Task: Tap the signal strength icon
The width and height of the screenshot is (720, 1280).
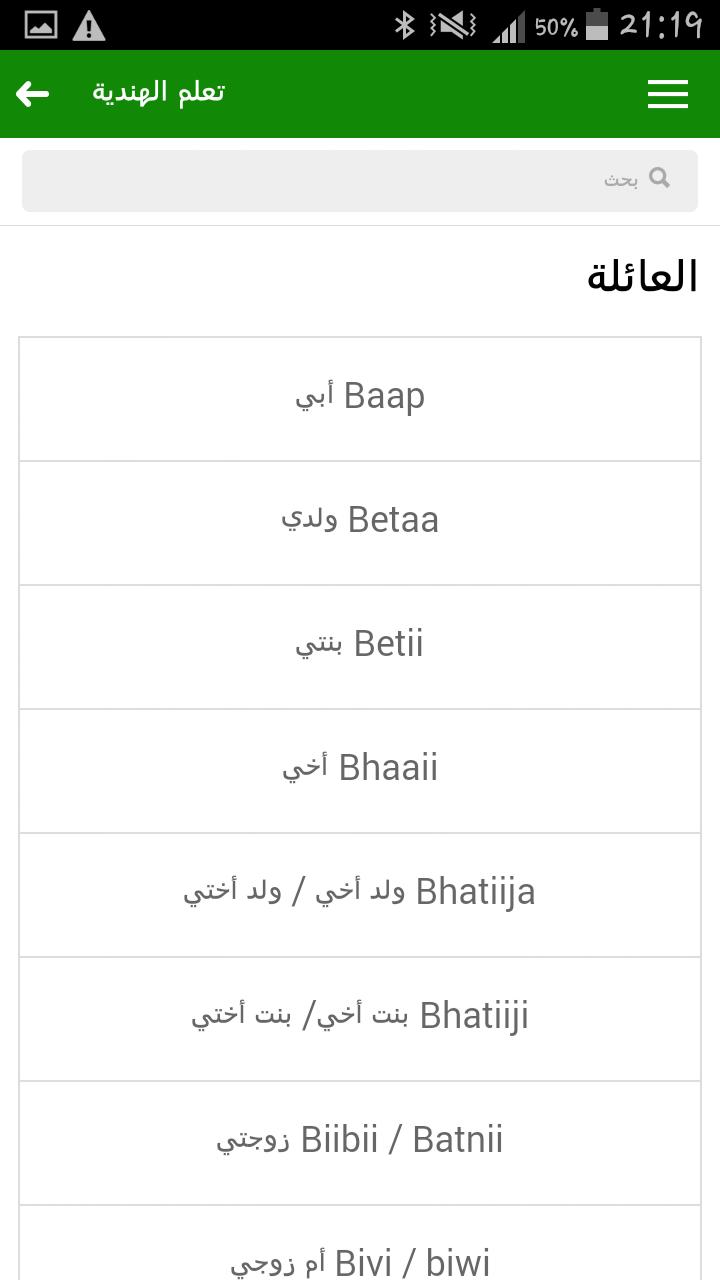Action: coord(508,26)
